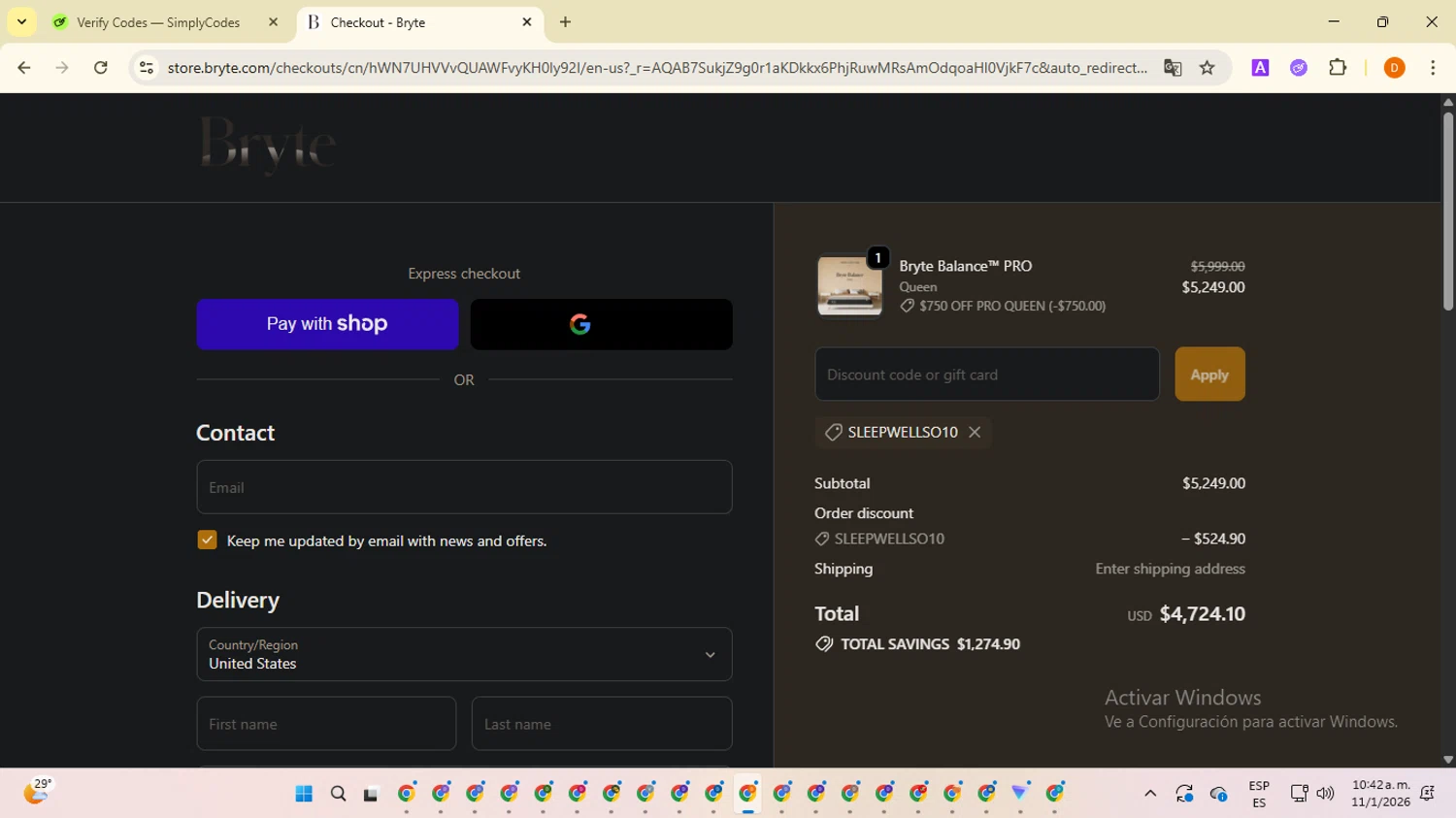The image size is (1456, 818).
Task: Click the Enter shipping address text
Action: (1170, 569)
